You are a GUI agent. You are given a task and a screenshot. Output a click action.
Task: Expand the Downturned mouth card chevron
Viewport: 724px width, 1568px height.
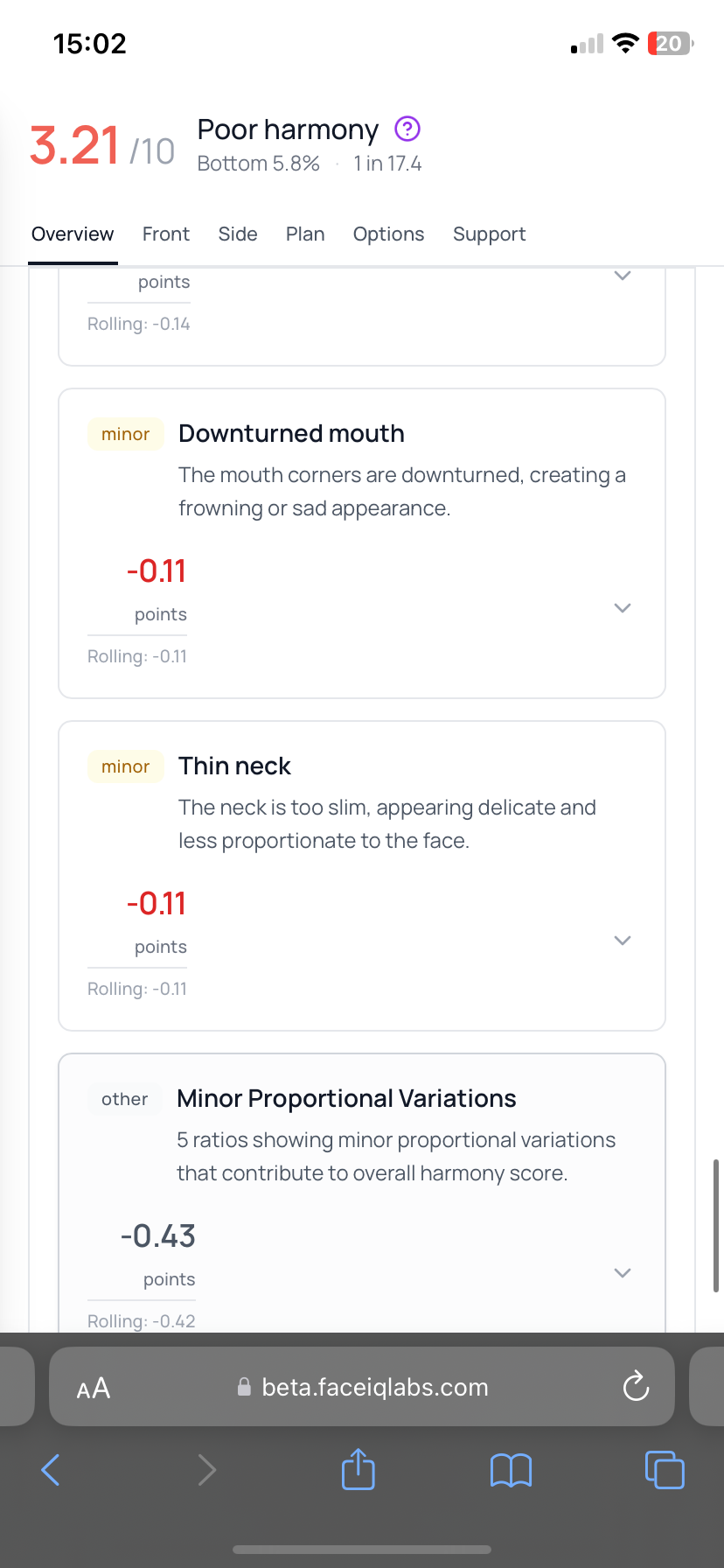coord(623,608)
